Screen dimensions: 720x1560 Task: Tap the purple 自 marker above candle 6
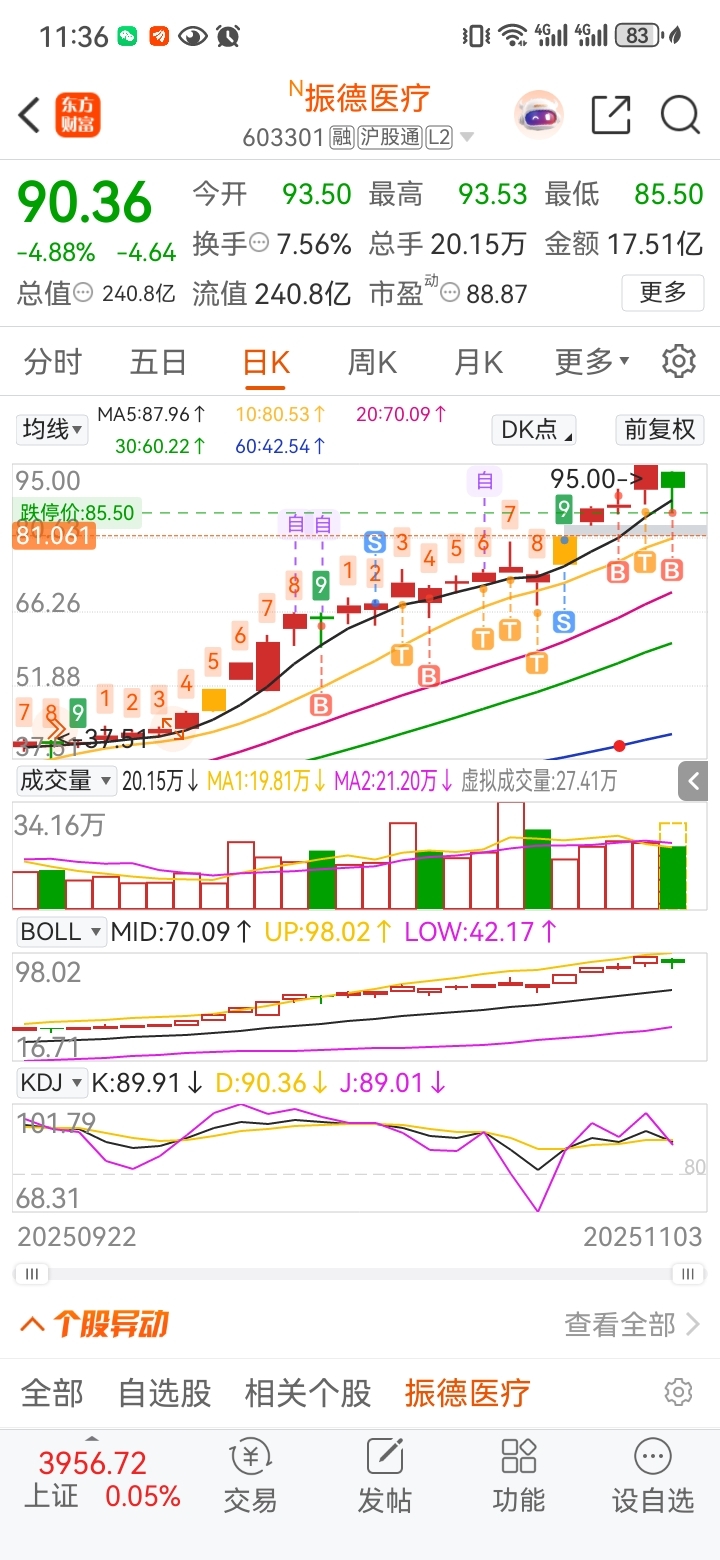click(485, 482)
